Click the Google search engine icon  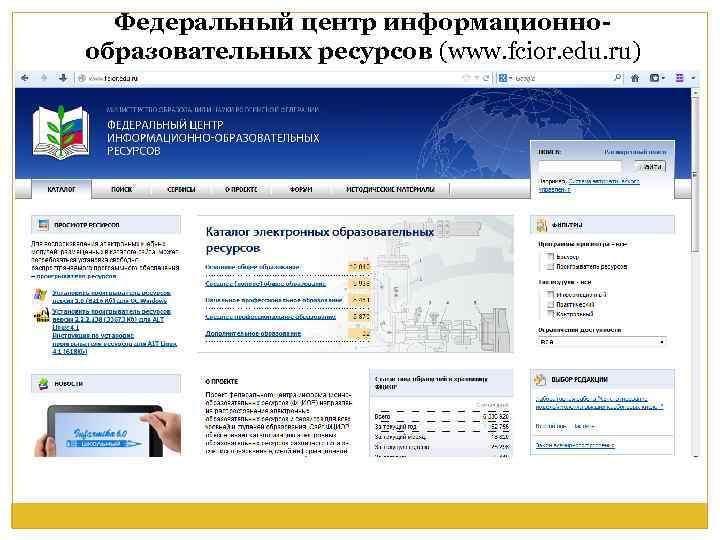(502, 78)
